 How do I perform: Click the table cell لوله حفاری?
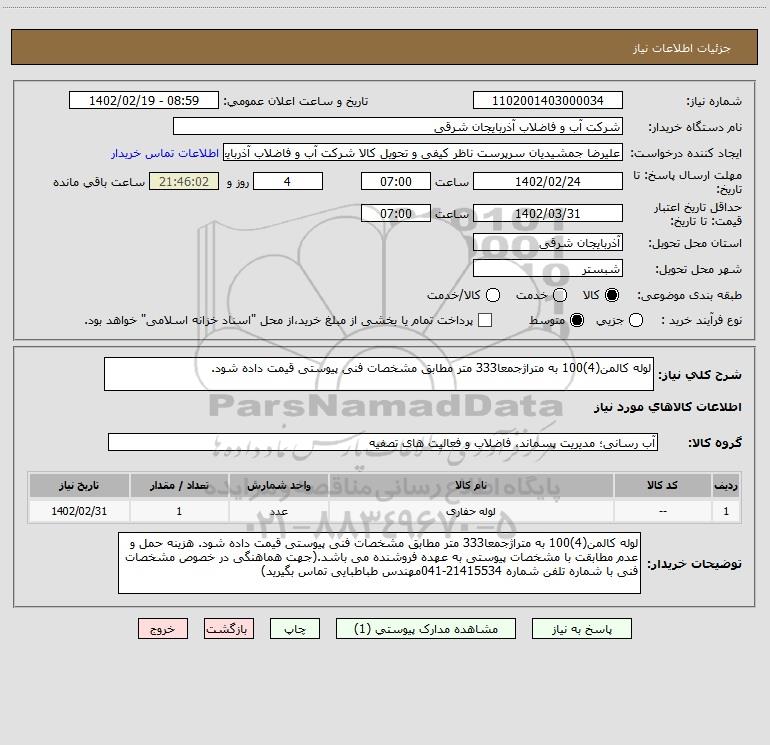471,511
